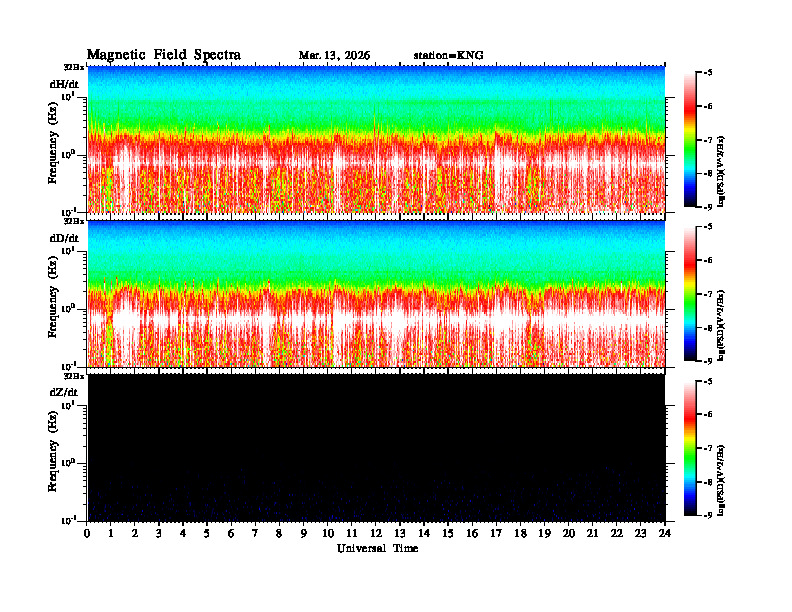Click the log PSD label beside dH/dt colorbar
Viewport: 792px width, 612px height.
[x=721, y=171]
